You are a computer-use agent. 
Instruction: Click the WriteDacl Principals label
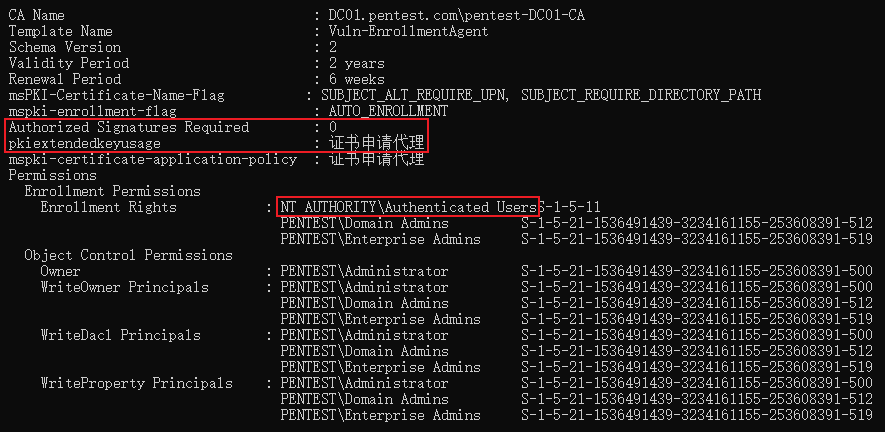pyautogui.click(x=120, y=335)
